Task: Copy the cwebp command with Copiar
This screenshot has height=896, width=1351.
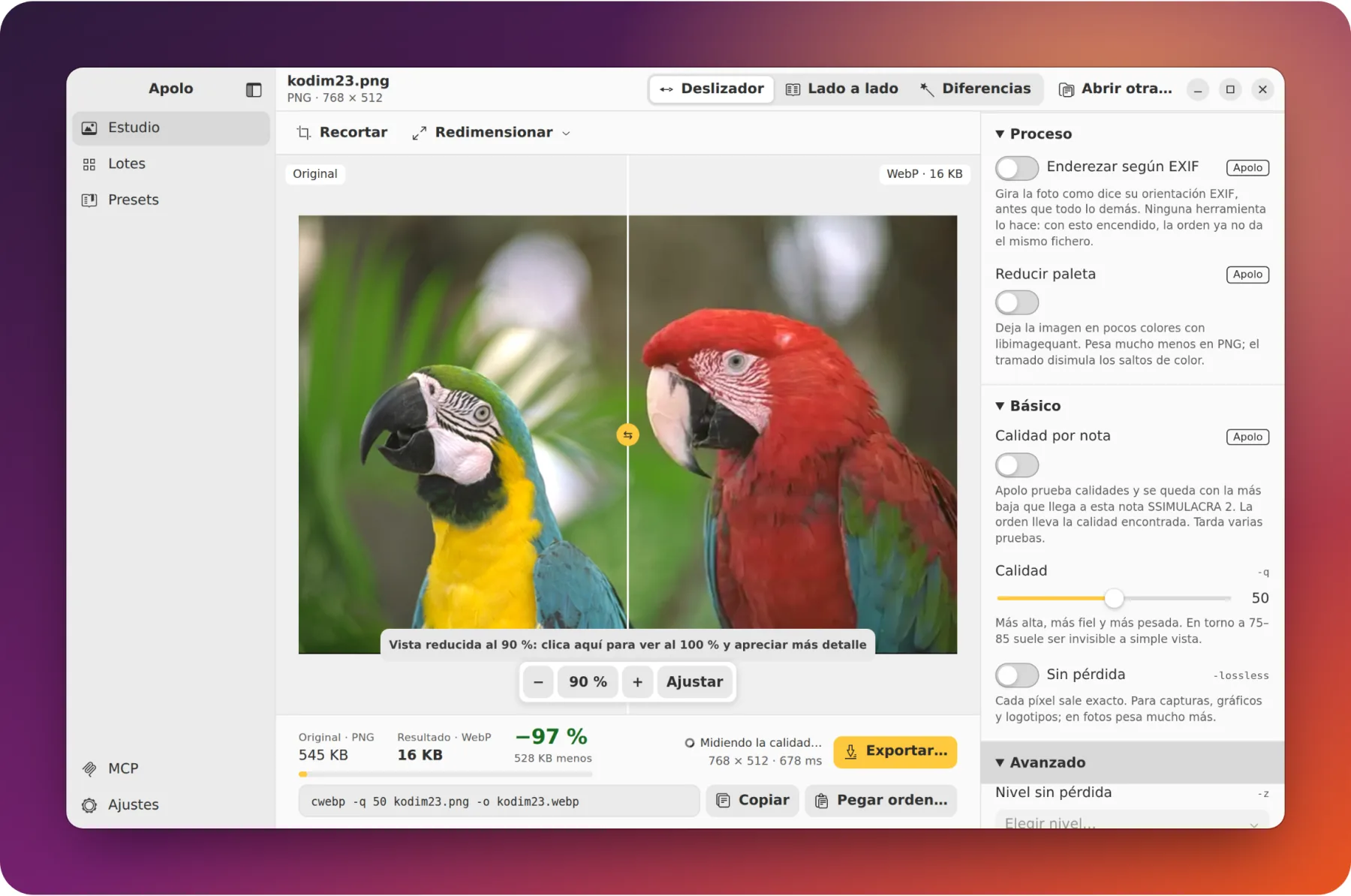Action: point(752,801)
